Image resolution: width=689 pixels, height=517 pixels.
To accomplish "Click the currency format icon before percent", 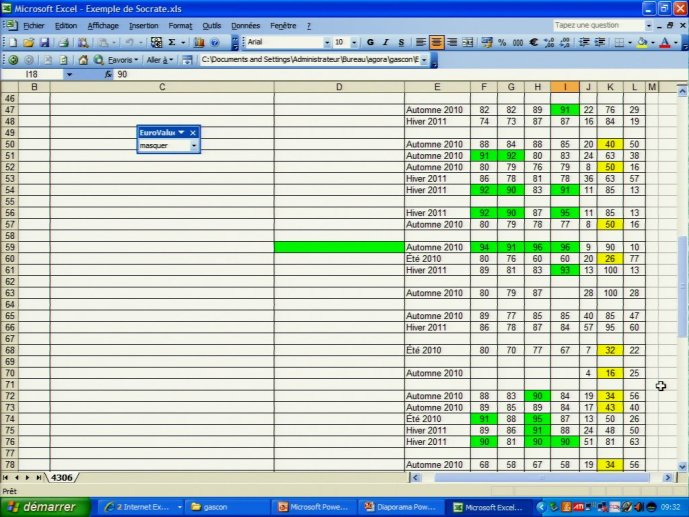I will [486, 42].
